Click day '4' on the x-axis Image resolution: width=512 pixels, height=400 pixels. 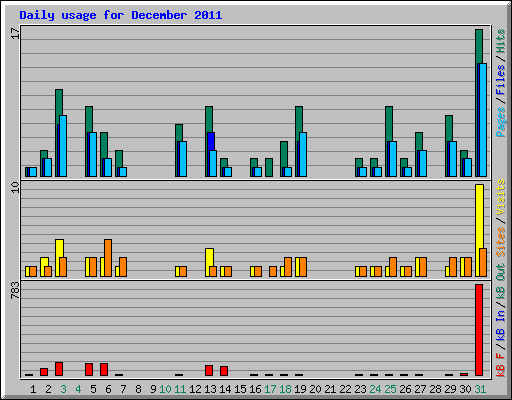tap(78, 389)
